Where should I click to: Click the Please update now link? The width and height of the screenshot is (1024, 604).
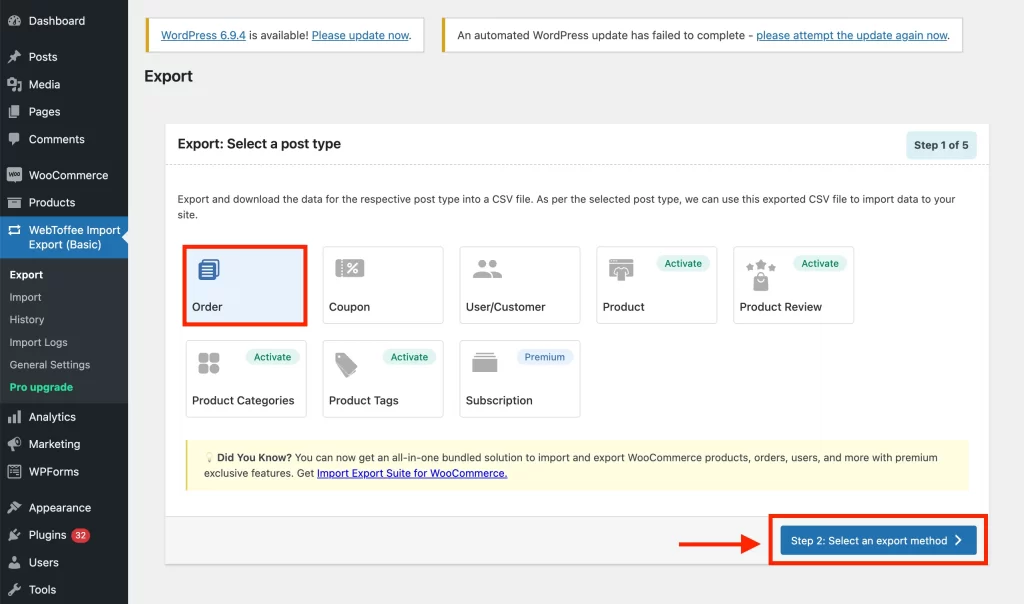point(362,34)
